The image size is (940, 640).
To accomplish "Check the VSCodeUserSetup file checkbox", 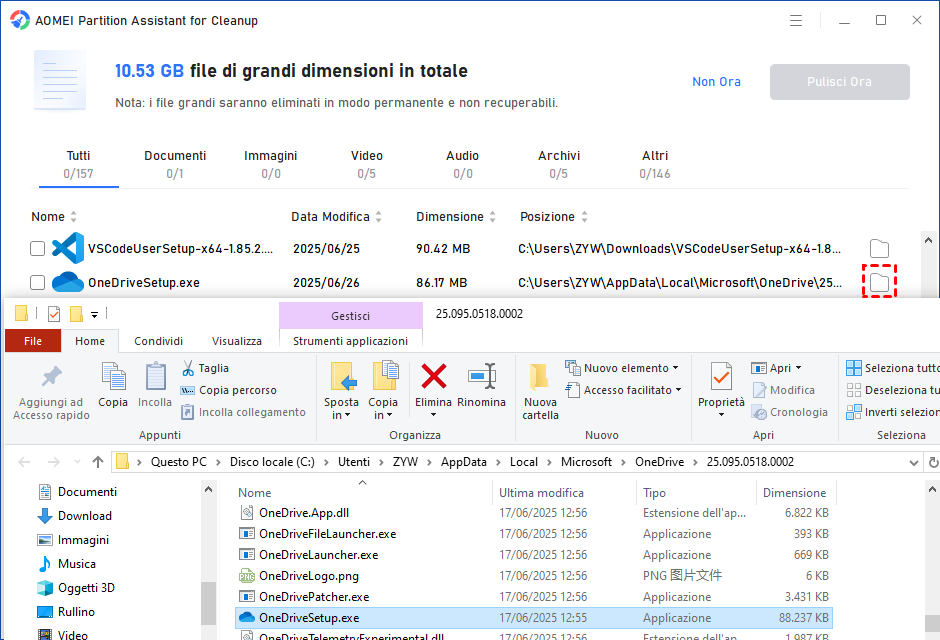I will [37, 249].
